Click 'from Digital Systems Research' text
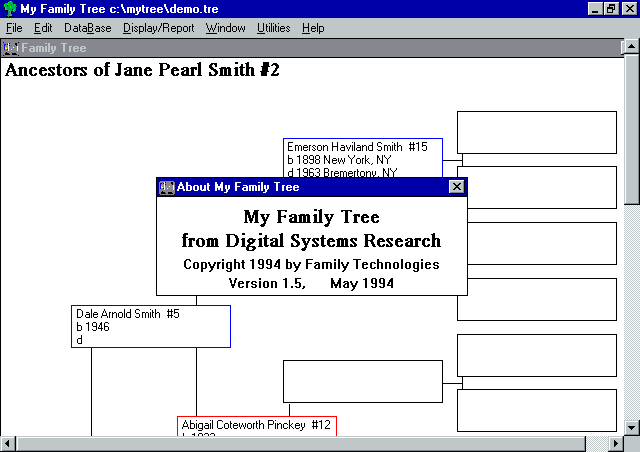 [x=311, y=241]
